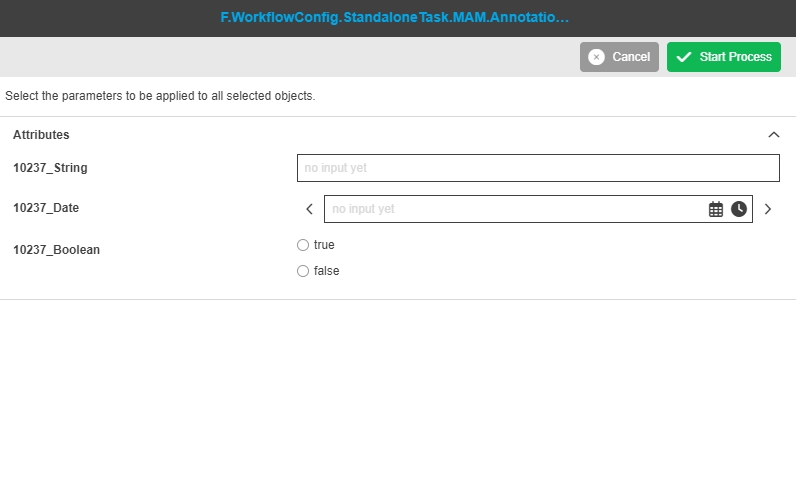Step to previous date with left arrow
This screenshot has height=490, width=796.
pos(309,209)
